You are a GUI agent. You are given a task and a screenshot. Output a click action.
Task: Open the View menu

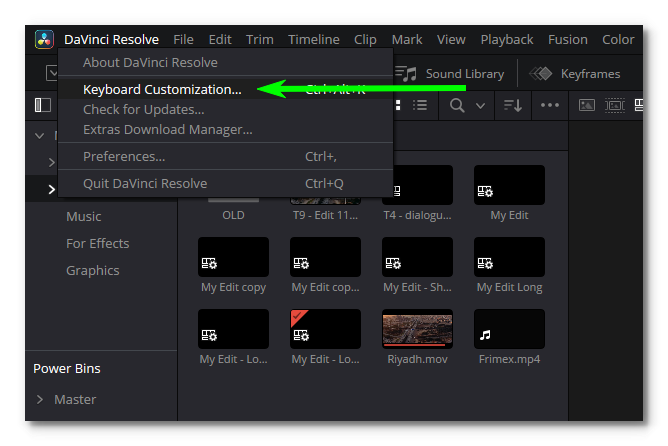click(451, 40)
